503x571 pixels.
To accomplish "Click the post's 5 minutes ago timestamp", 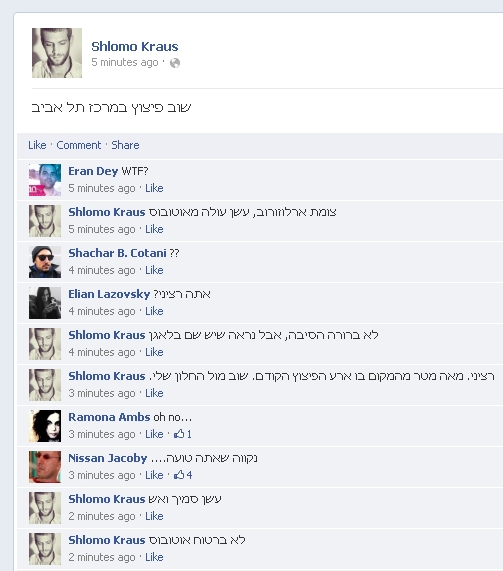I will (125, 62).
